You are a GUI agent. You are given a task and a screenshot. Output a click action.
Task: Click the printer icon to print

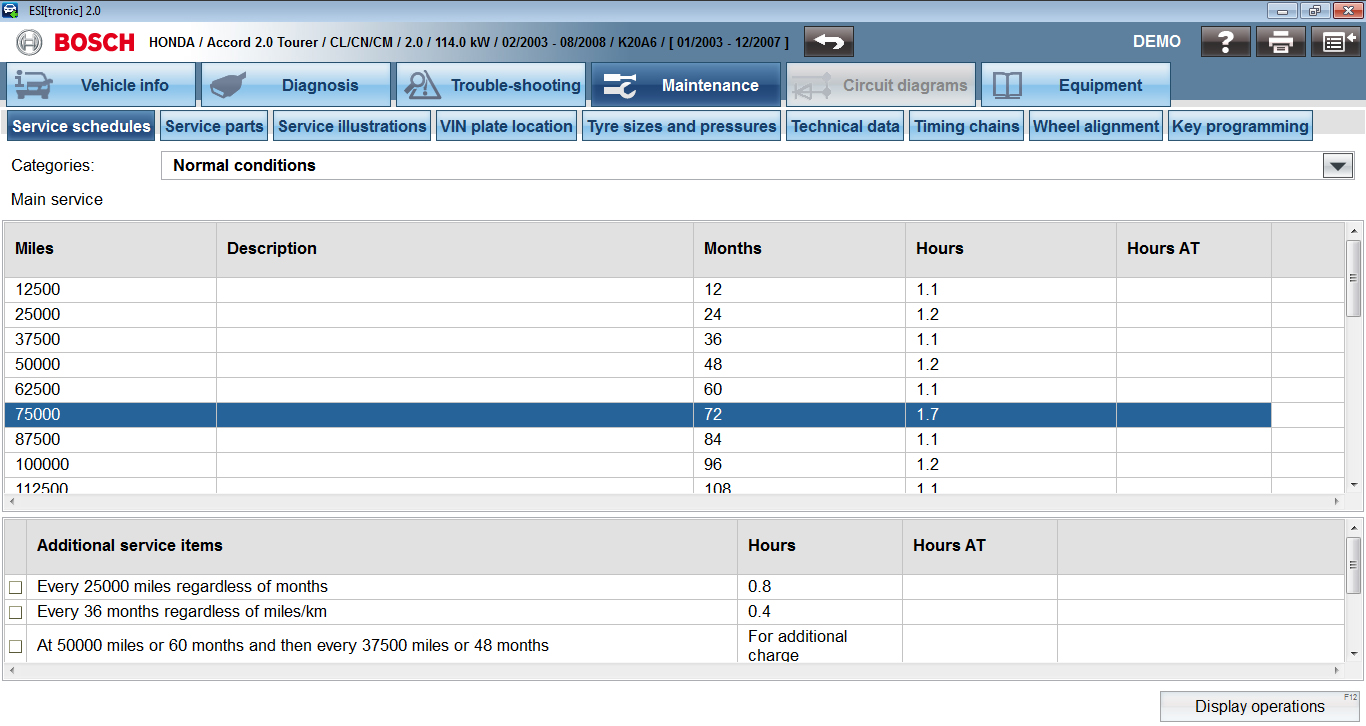point(1281,42)
